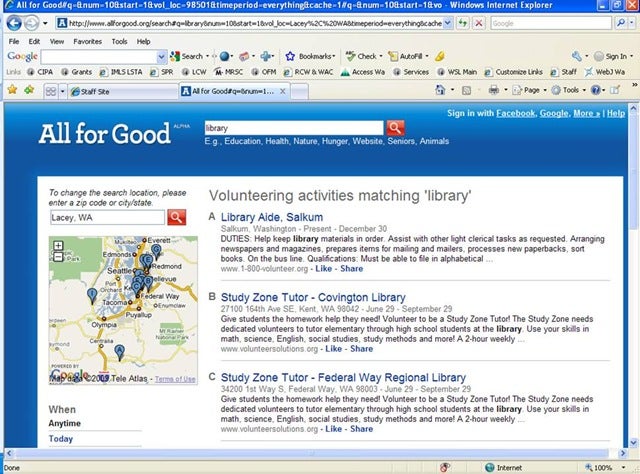Open Quick Tabs dropdown arrow
Image resolution: width=640 pixels, height=474 pixels.
pos(62,91)
